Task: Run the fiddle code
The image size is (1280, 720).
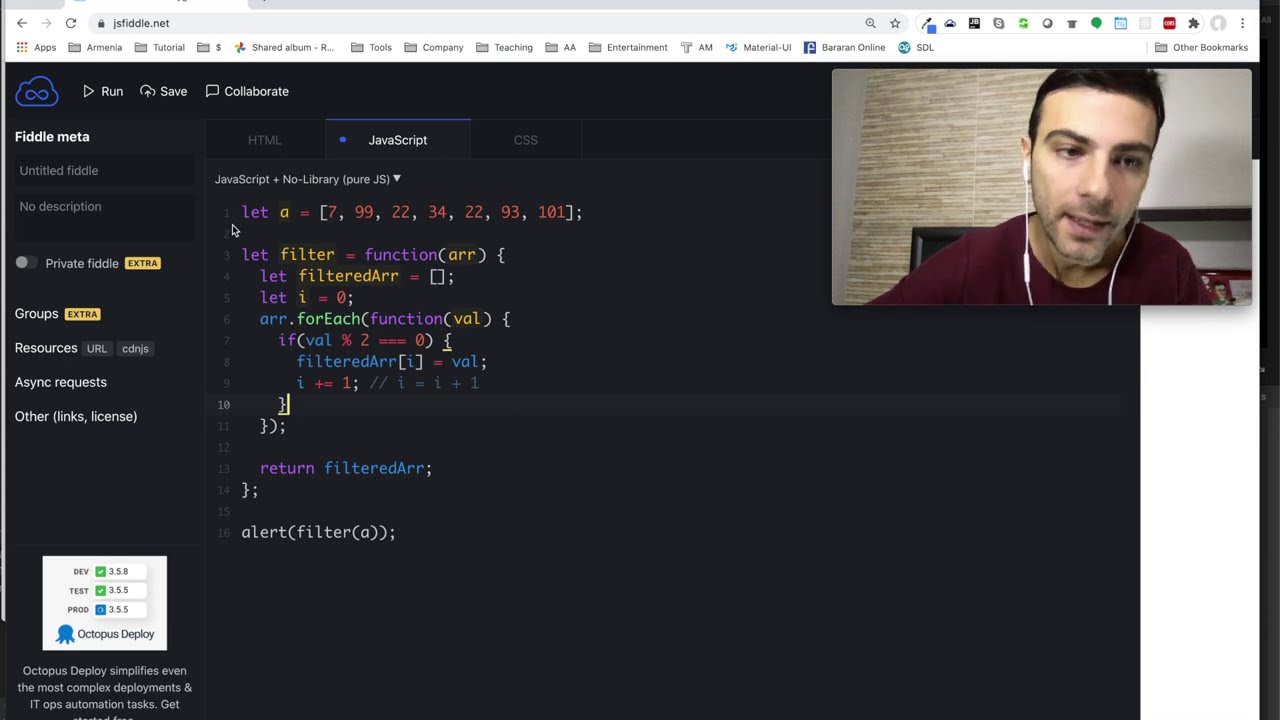Action: point(103,91)
